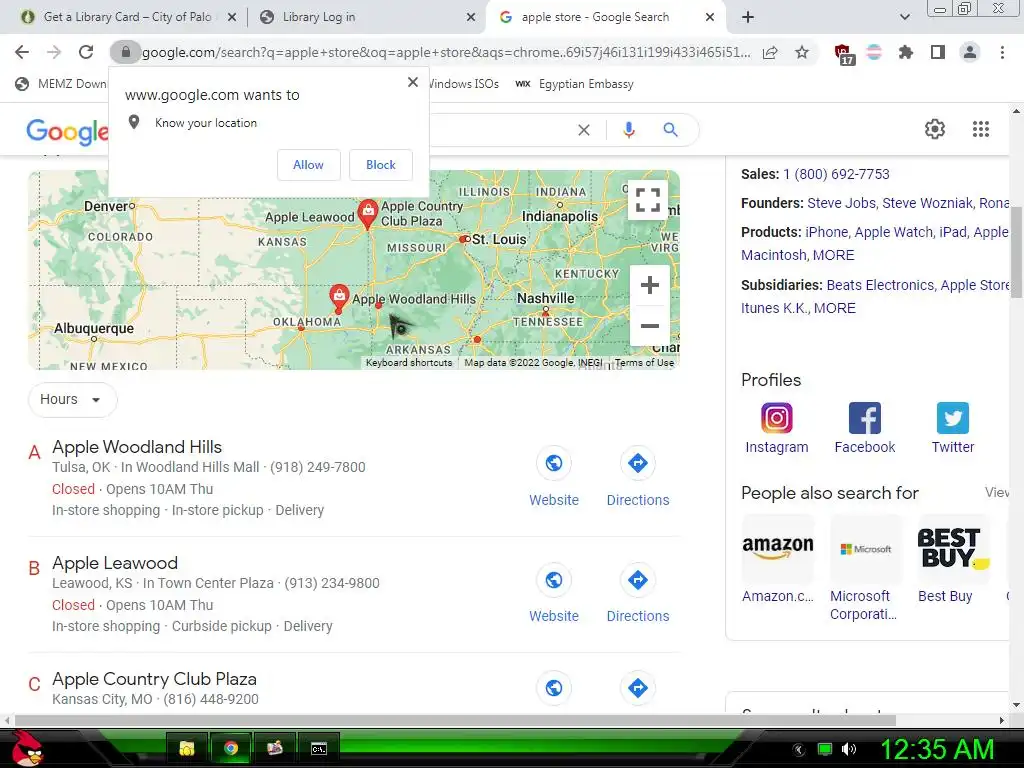
Task: Open the striped flag extension icon
Action: coord(874,52)
